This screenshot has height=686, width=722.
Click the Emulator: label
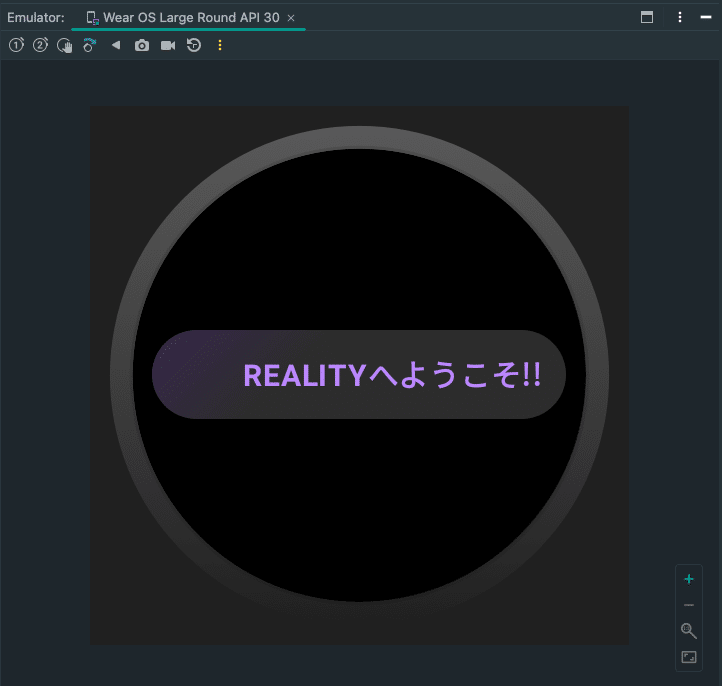(36, 17)
